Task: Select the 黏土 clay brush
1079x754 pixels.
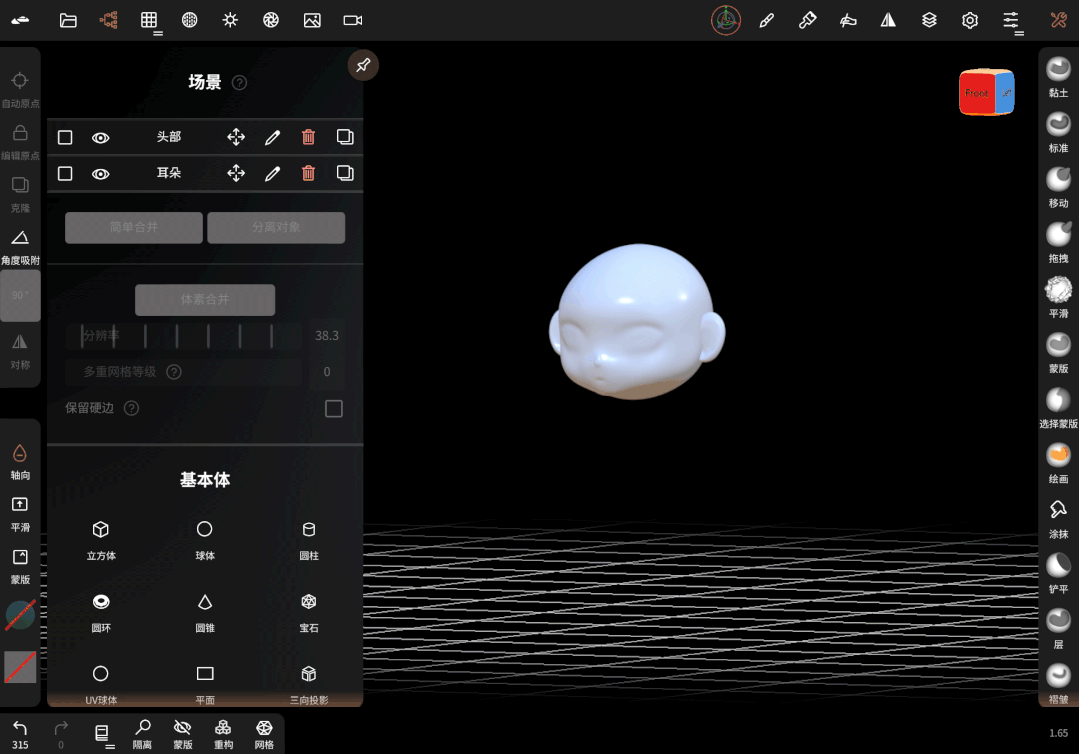Action: (x=1058, y=76)
